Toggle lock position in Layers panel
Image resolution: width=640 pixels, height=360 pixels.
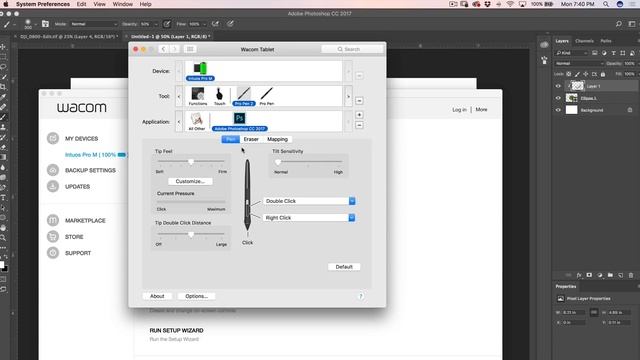(x=586, y=74)
